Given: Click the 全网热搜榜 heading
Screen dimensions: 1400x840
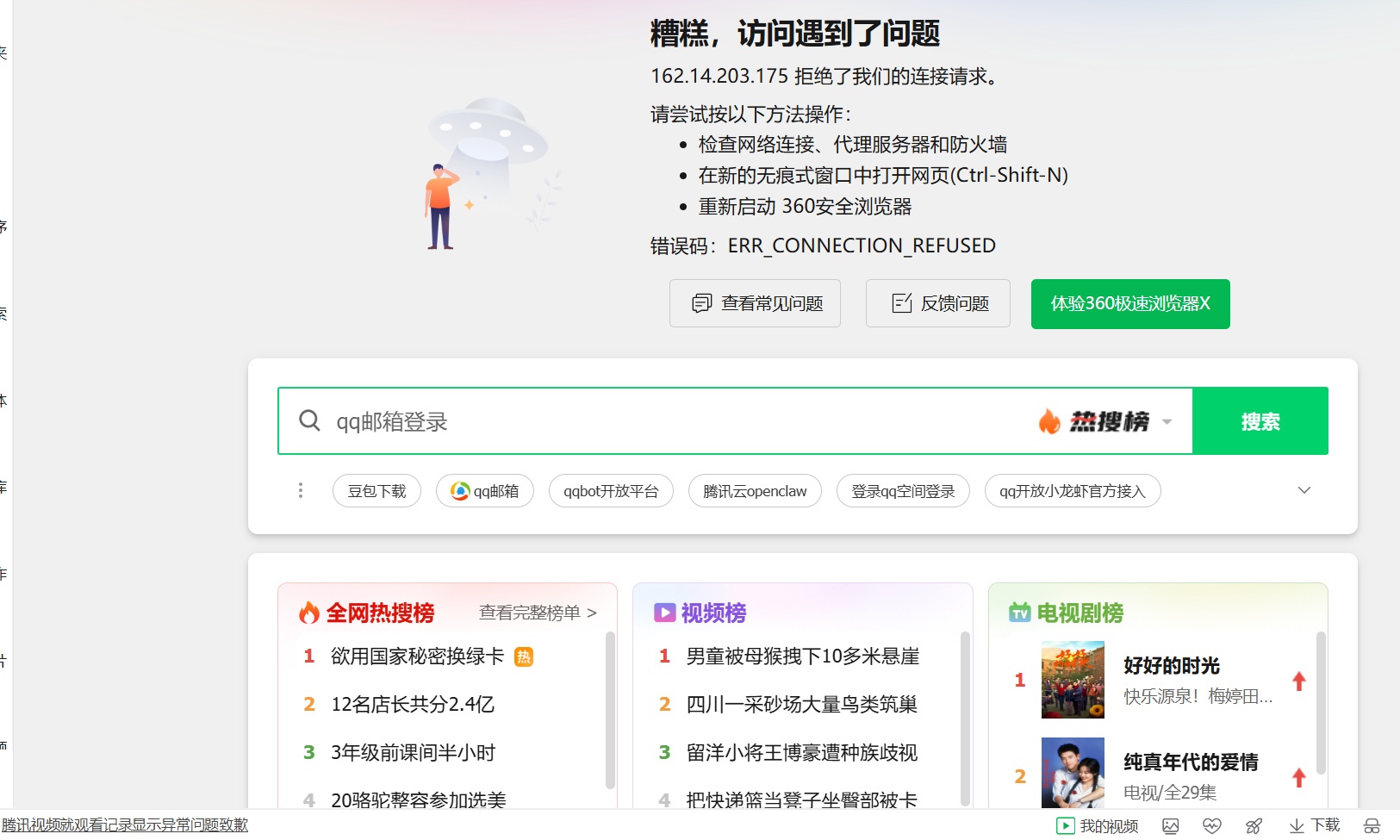Looking at the screenshot, I should 380,613.
